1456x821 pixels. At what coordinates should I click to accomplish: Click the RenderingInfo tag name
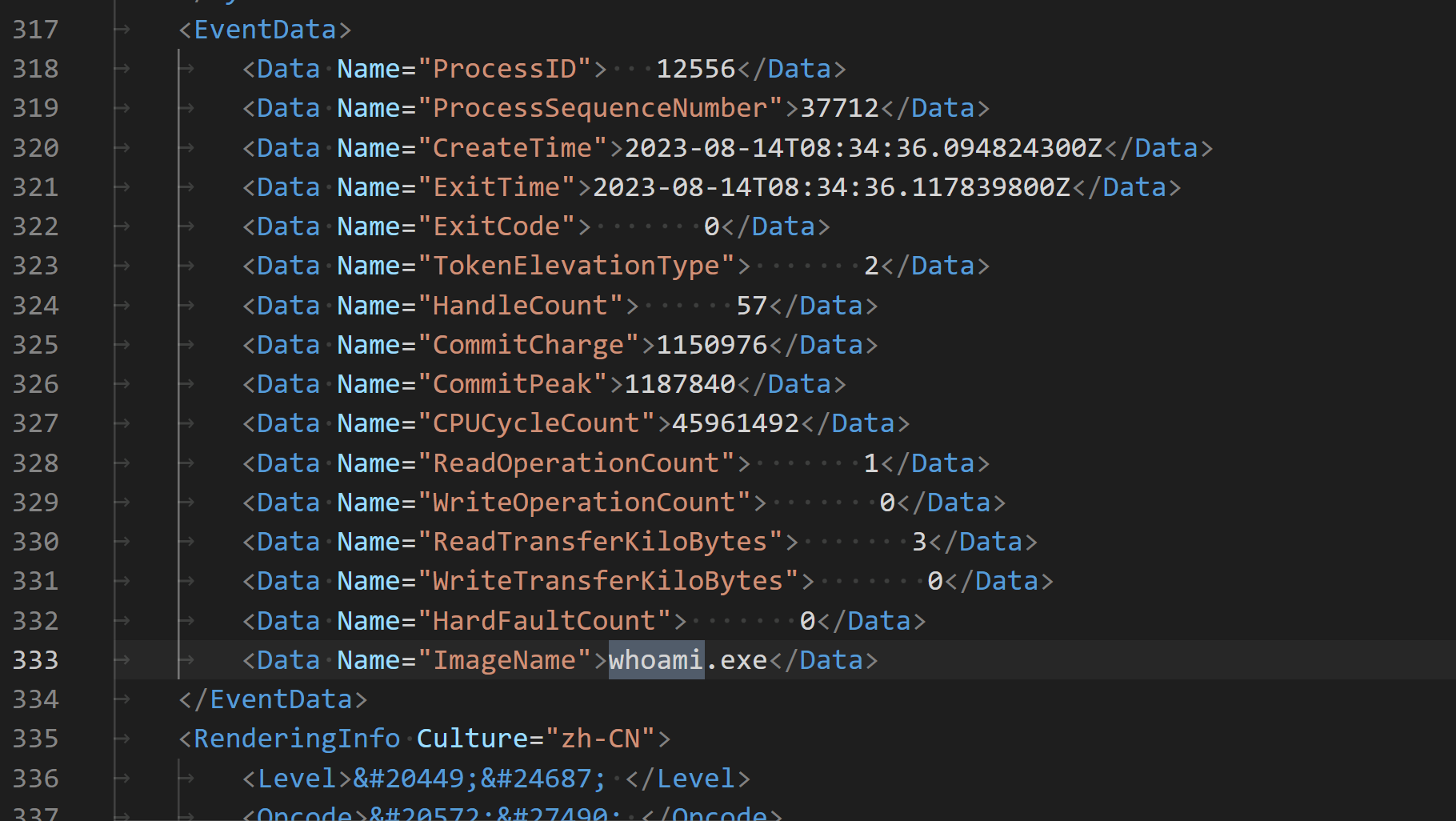click(297, 739)
